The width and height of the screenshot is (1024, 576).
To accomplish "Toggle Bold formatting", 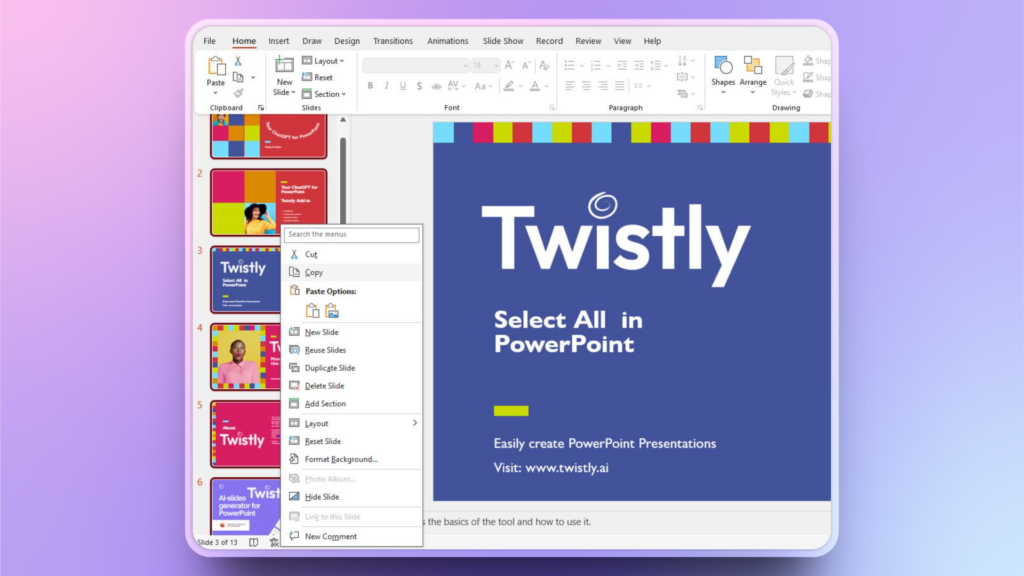I will point(370,86).
